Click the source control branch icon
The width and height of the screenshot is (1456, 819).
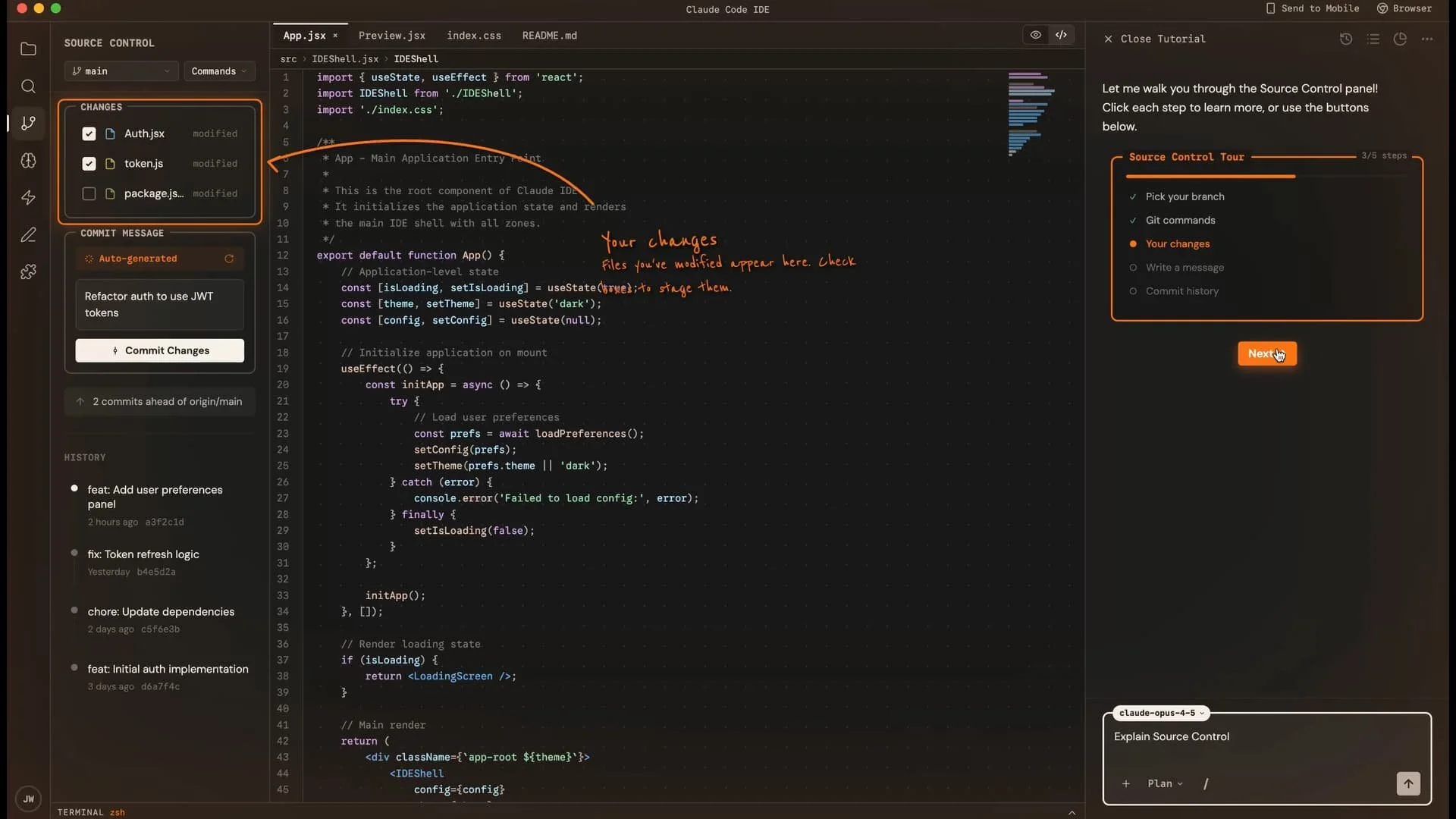coord(28,123)
